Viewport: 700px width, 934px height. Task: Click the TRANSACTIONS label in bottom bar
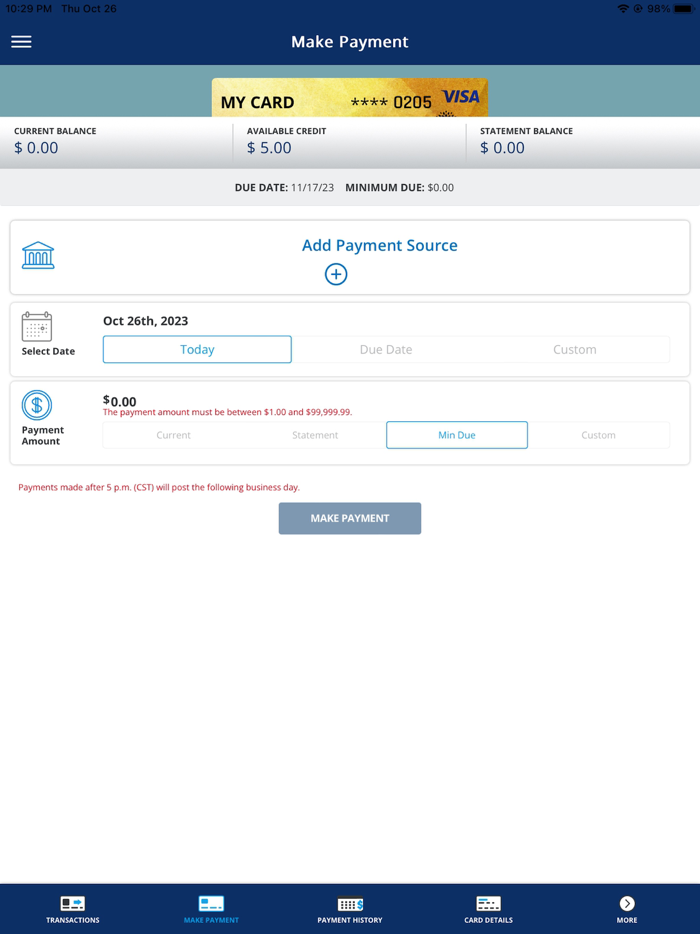point(73,920)
